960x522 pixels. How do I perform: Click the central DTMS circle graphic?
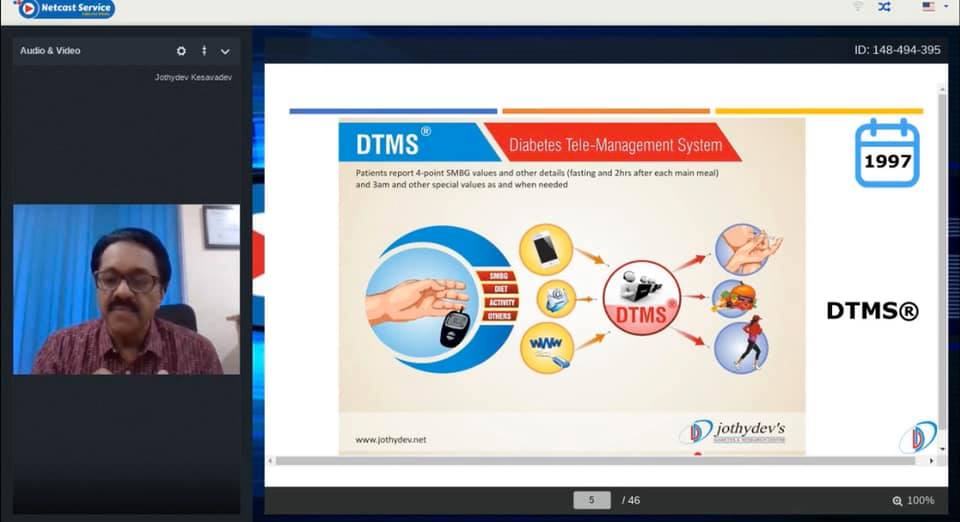point(642,298)
